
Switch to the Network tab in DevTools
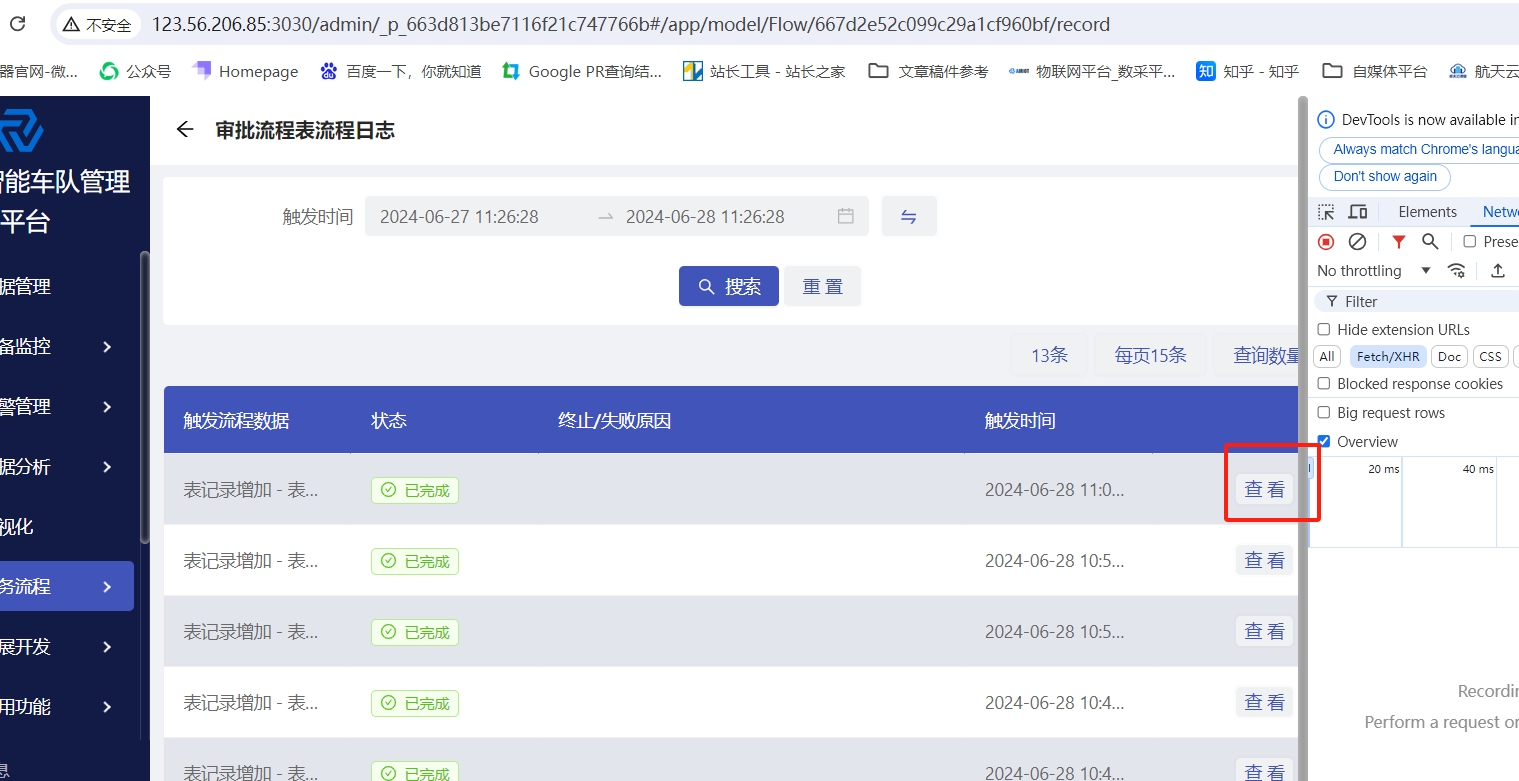[1500, 212]
